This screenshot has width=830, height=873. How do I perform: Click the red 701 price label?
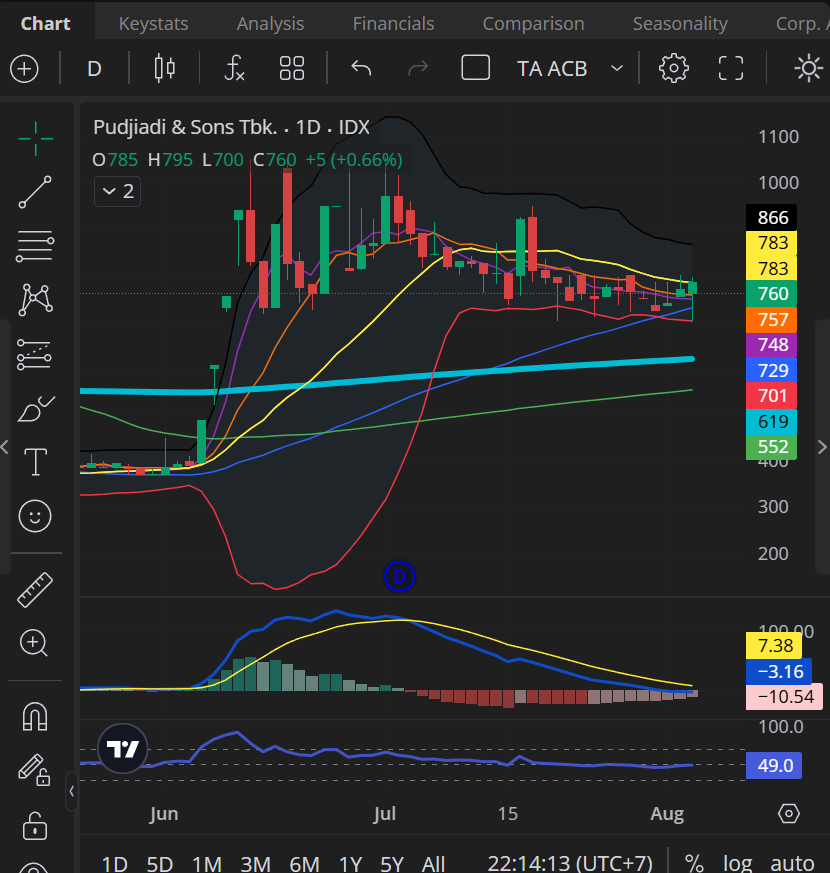pyautogui.click(x=772, y=396)
